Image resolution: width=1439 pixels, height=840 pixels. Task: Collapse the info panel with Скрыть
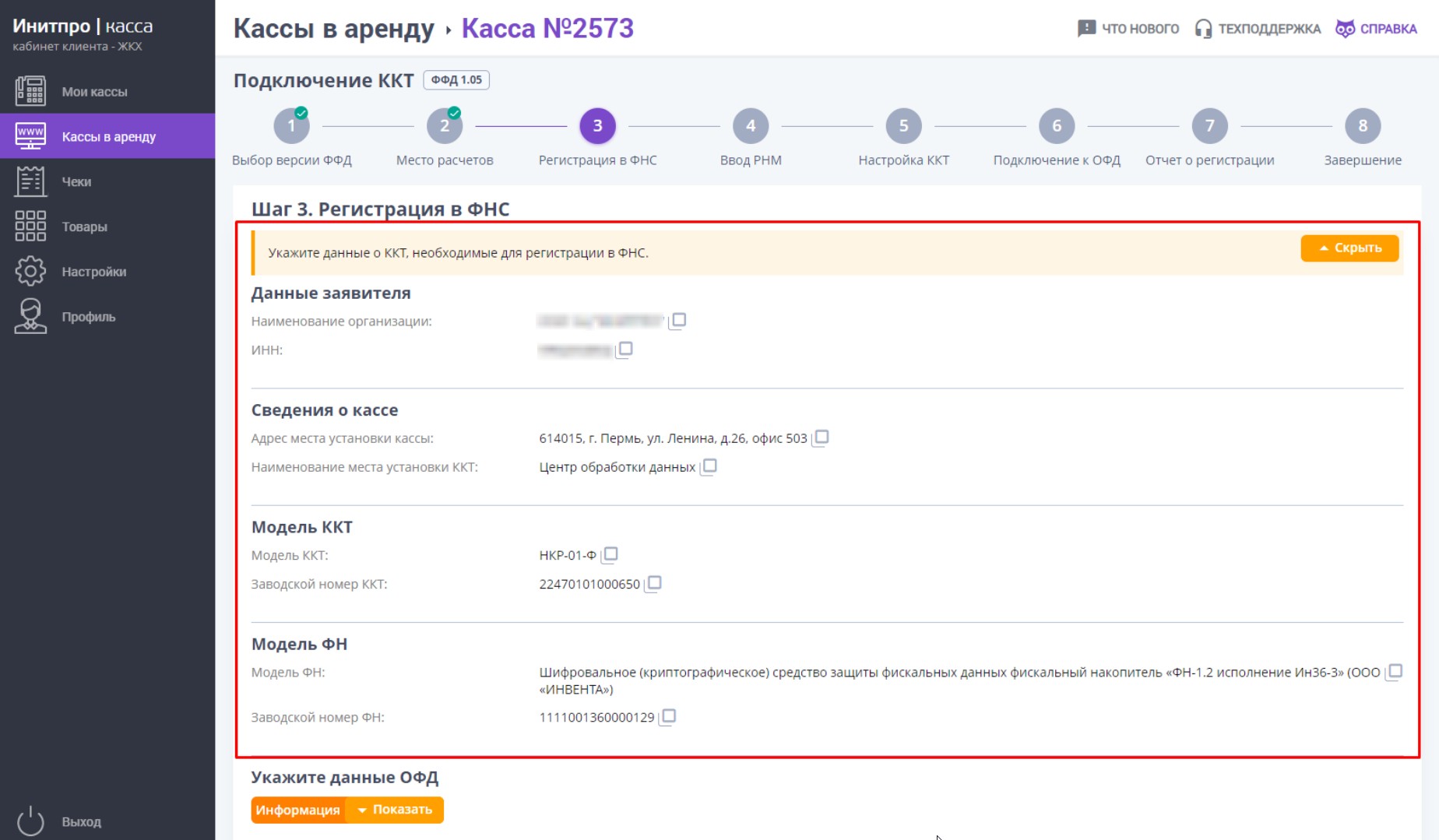click(1349, 248)
